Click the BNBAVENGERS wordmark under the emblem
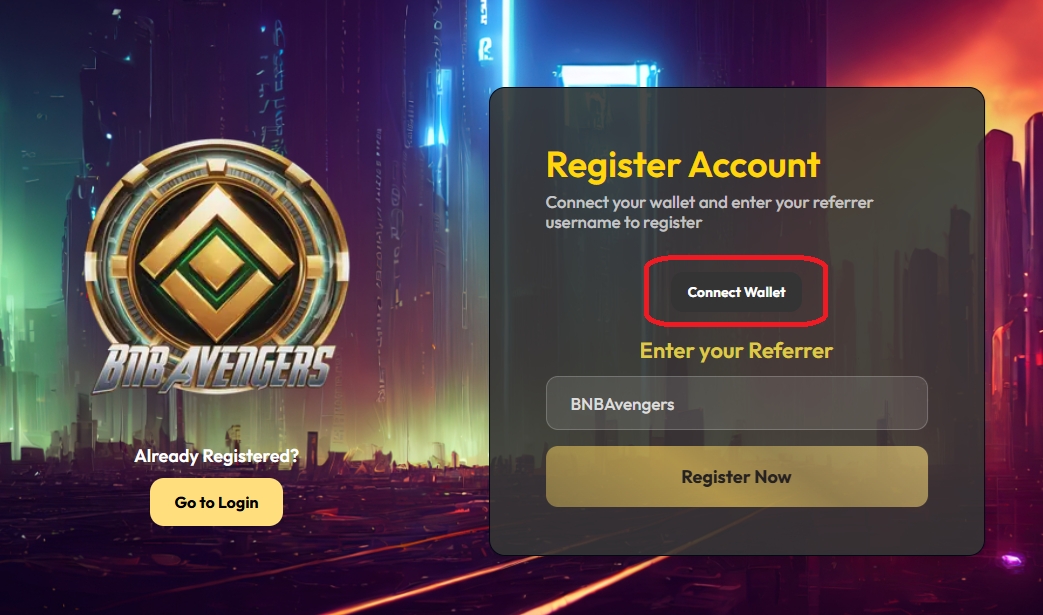Image resolution: width=1043 pixels, height=615 pixels. click(215, 367)
